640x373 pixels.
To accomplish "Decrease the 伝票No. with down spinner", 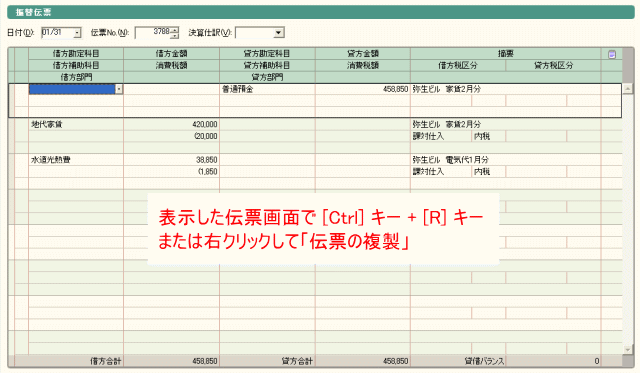I will [175, 36].
